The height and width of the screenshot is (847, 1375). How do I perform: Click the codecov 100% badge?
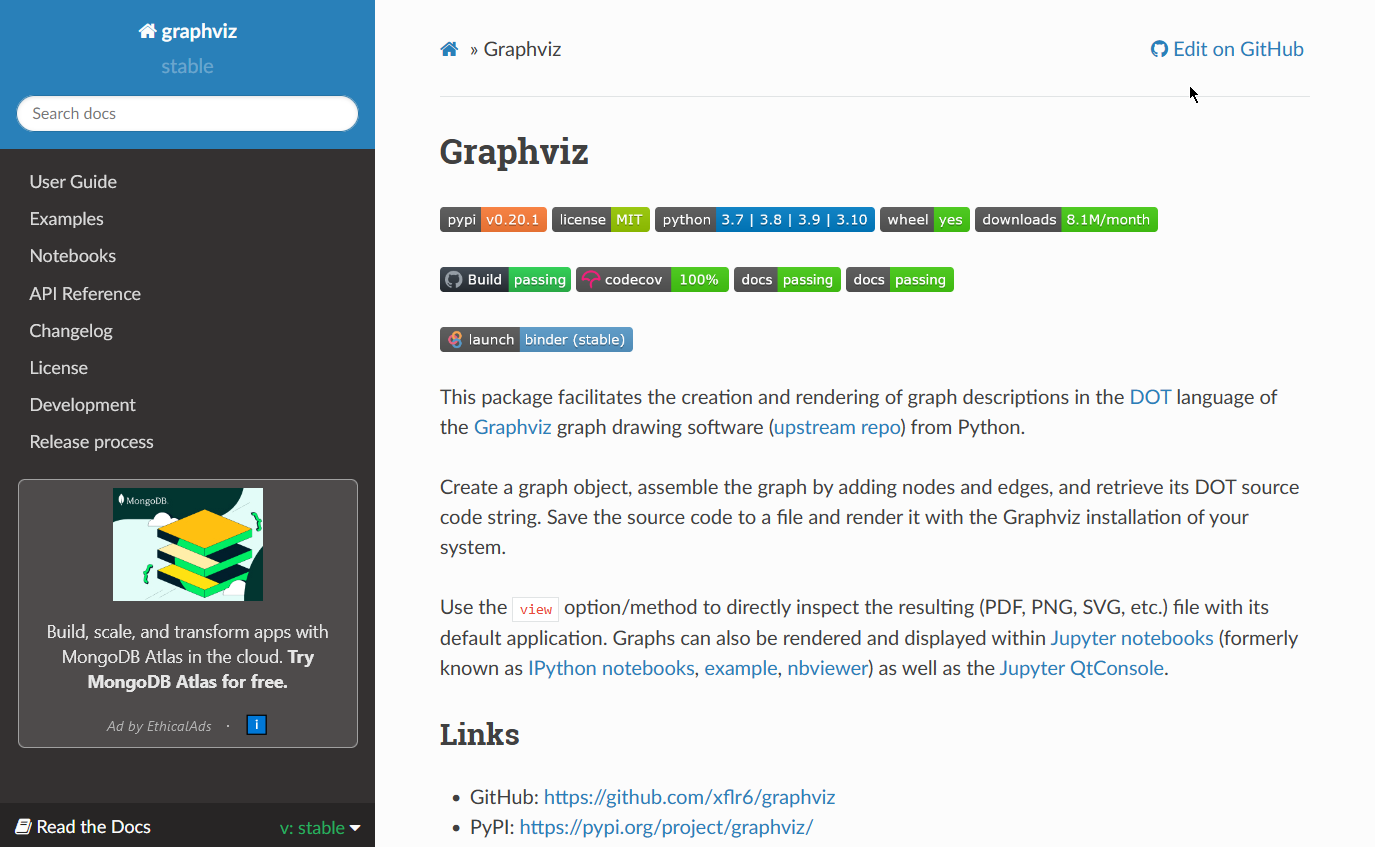coord(652,279)
